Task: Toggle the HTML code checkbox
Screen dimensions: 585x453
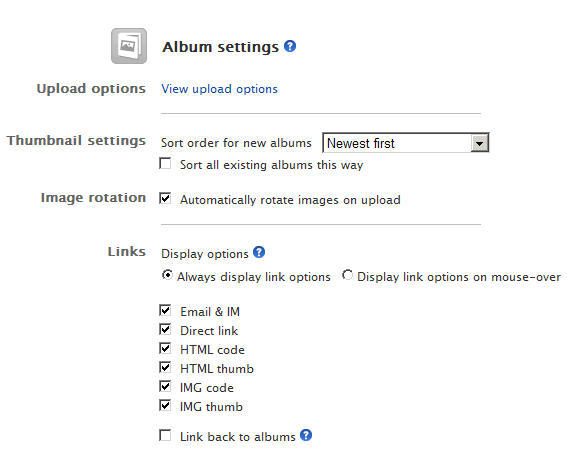Action: pos(165,348)
